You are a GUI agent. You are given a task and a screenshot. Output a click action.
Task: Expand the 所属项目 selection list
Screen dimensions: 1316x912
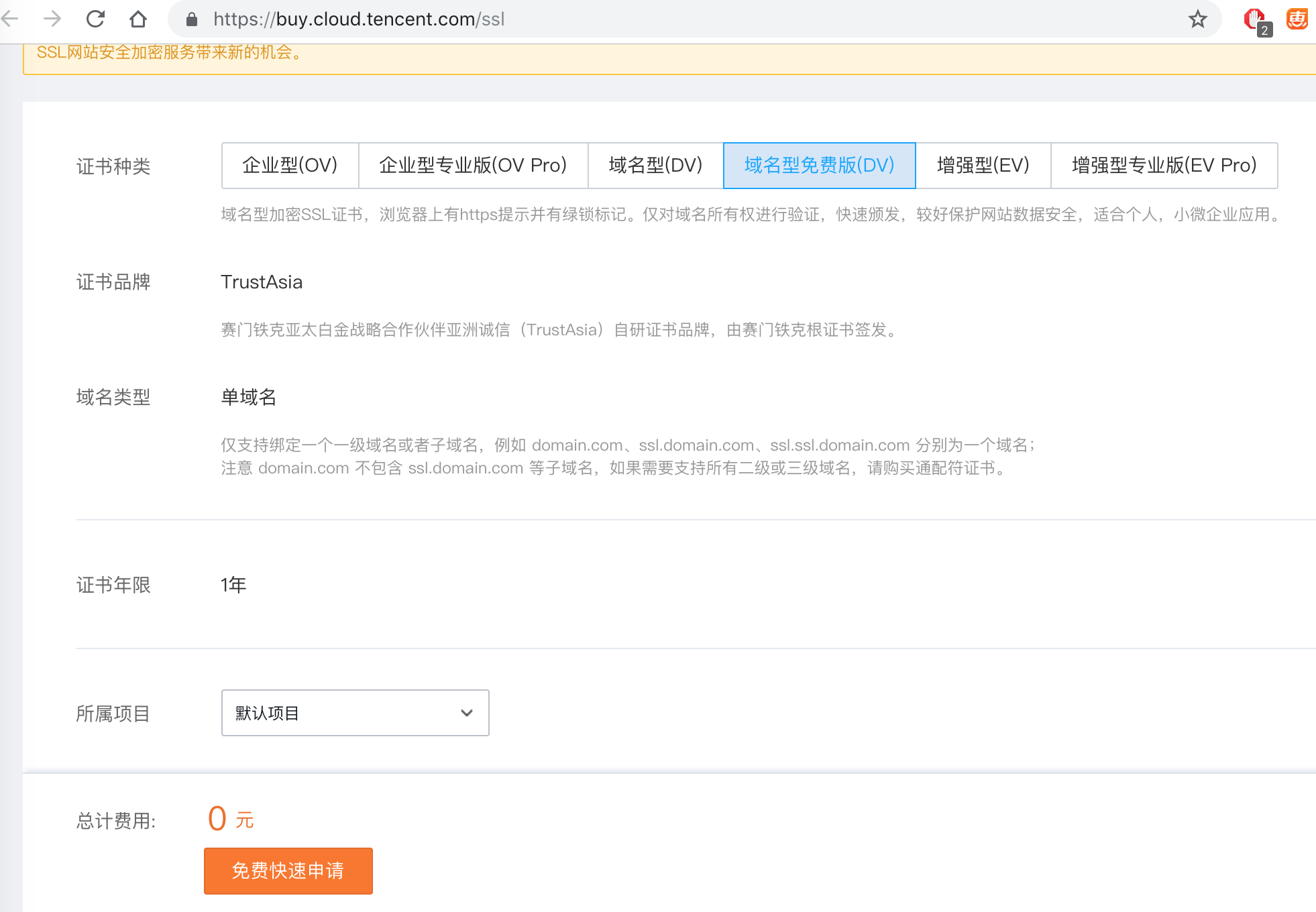click(355, 713)
